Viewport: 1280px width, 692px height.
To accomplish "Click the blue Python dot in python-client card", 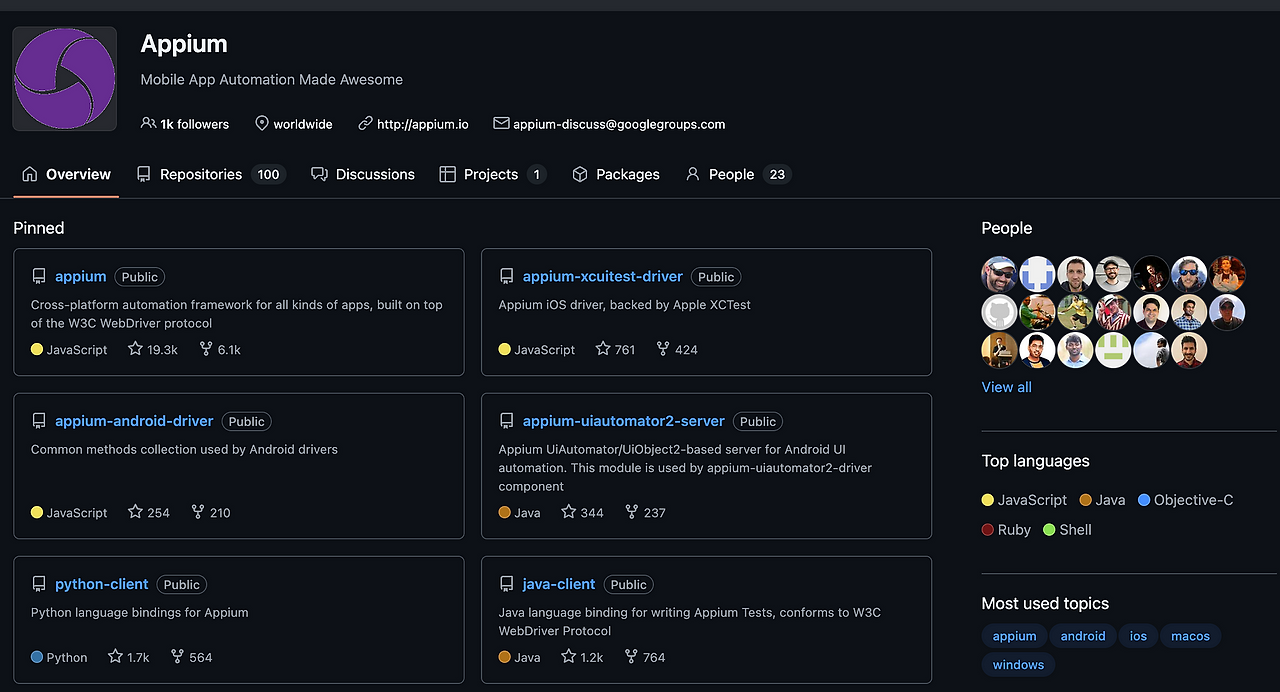I will tap(37, 657).
